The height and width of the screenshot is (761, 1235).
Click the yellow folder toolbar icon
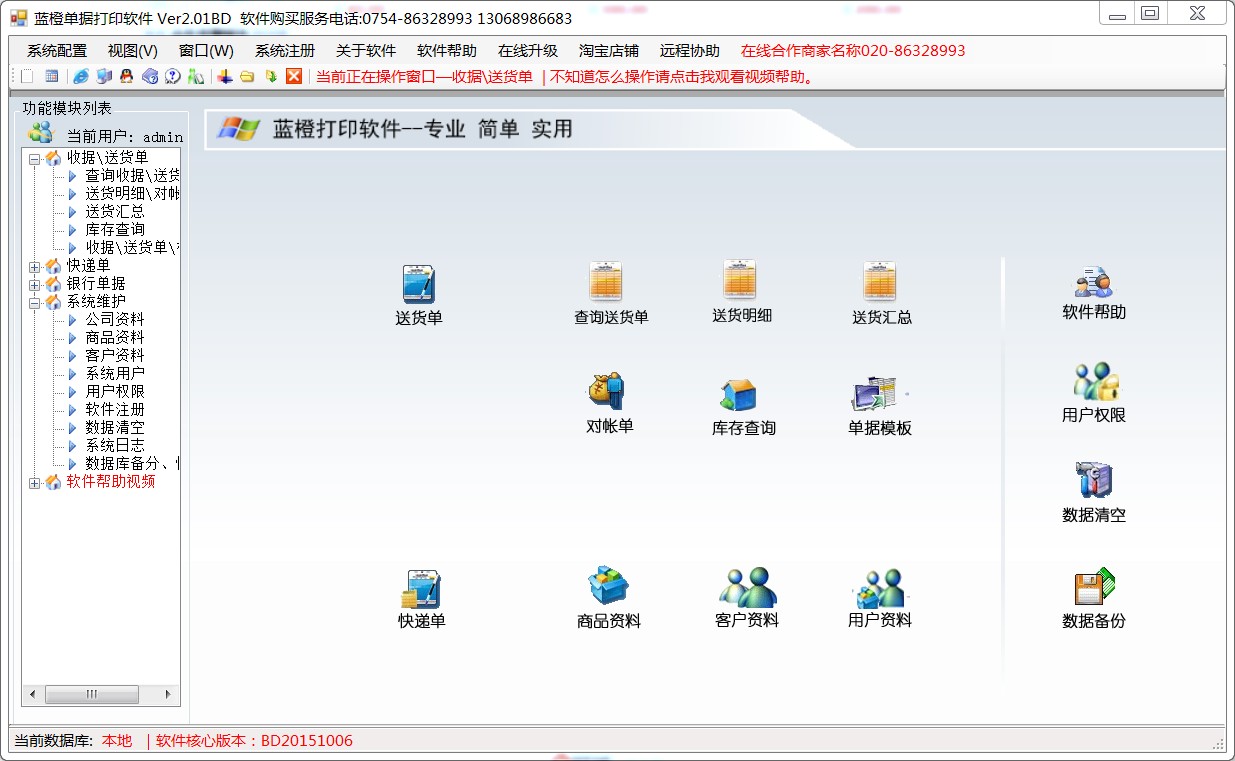coord(247,76)
